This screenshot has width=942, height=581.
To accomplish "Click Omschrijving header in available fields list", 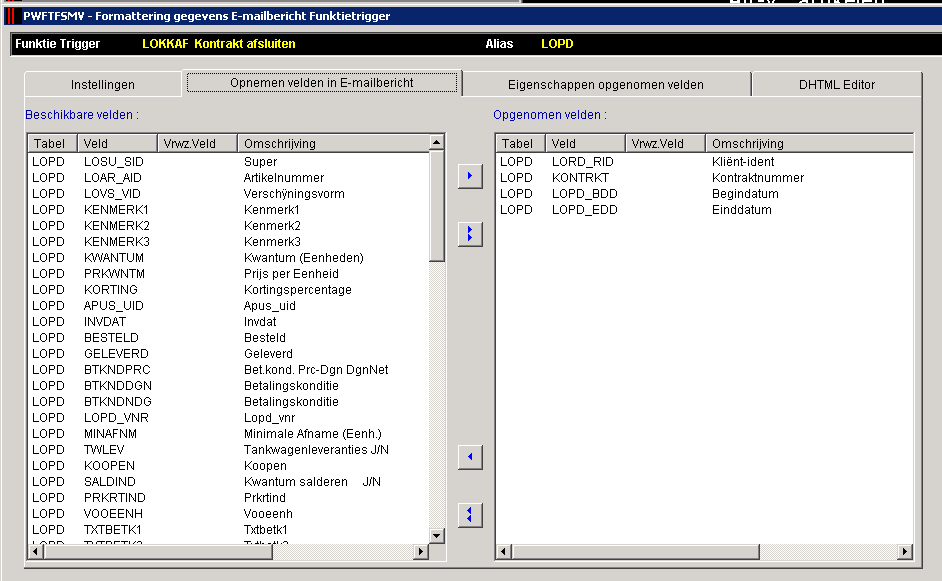I will point(333,144).
